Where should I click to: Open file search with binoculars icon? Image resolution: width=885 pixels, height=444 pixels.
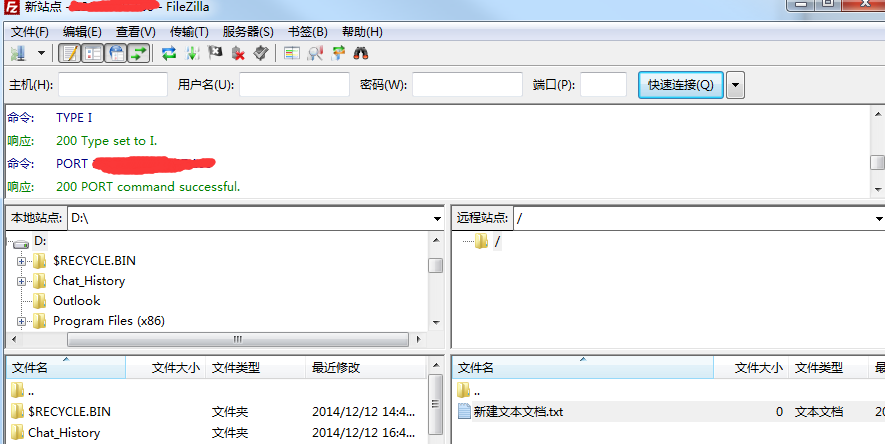point(361,53)
